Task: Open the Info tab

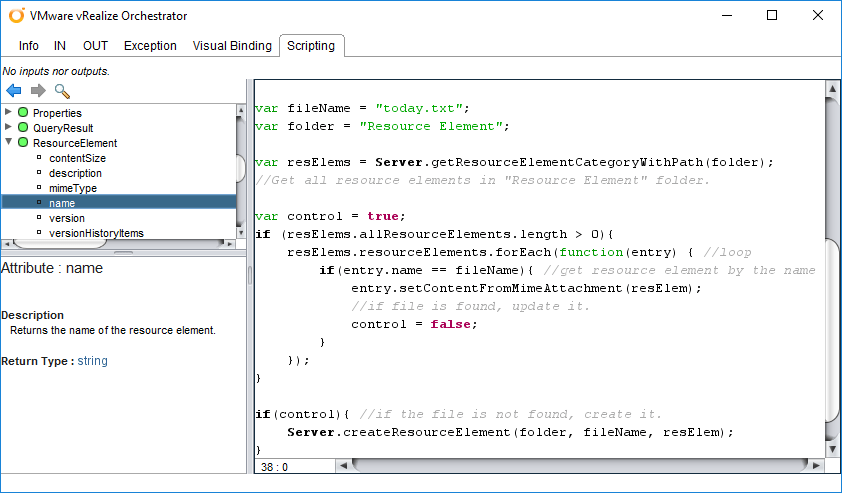Action: click(x=28, y=46)
